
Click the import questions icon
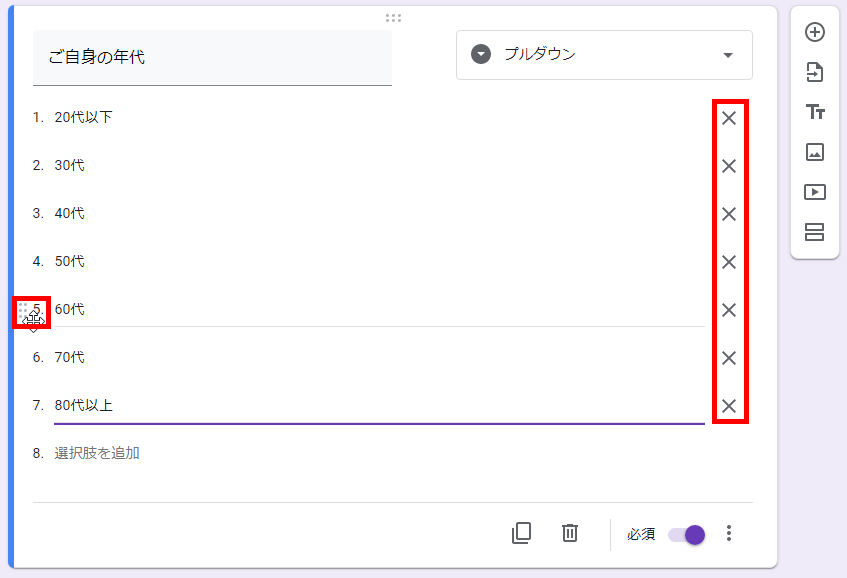point(815,72)
